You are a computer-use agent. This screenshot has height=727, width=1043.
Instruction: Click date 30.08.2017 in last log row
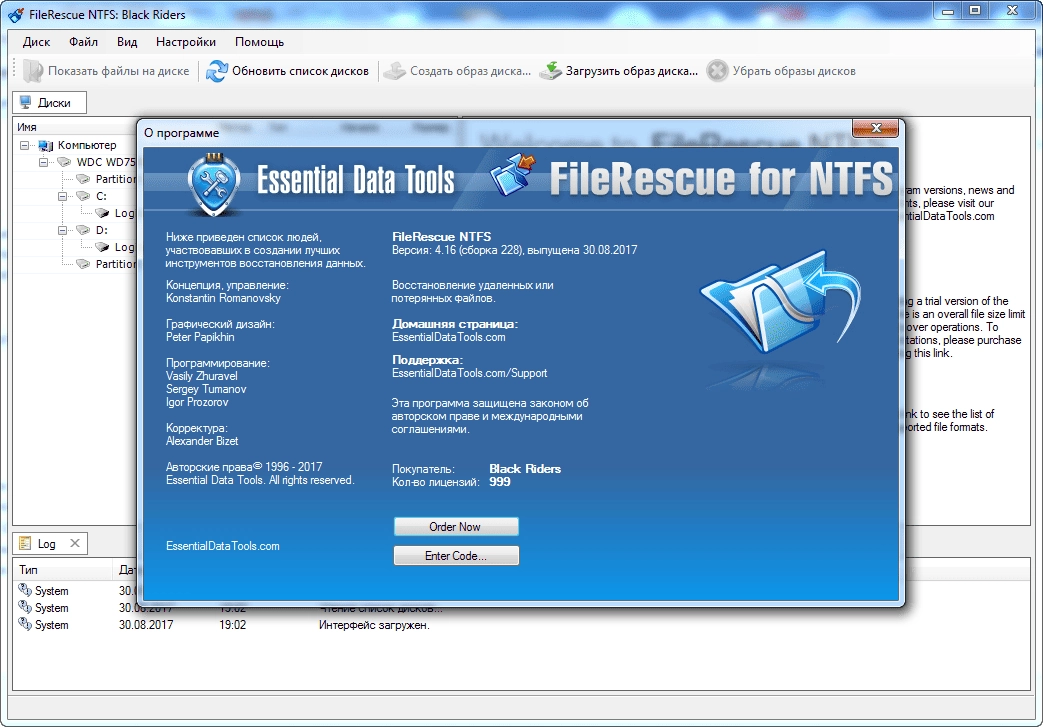click(146, 625)
